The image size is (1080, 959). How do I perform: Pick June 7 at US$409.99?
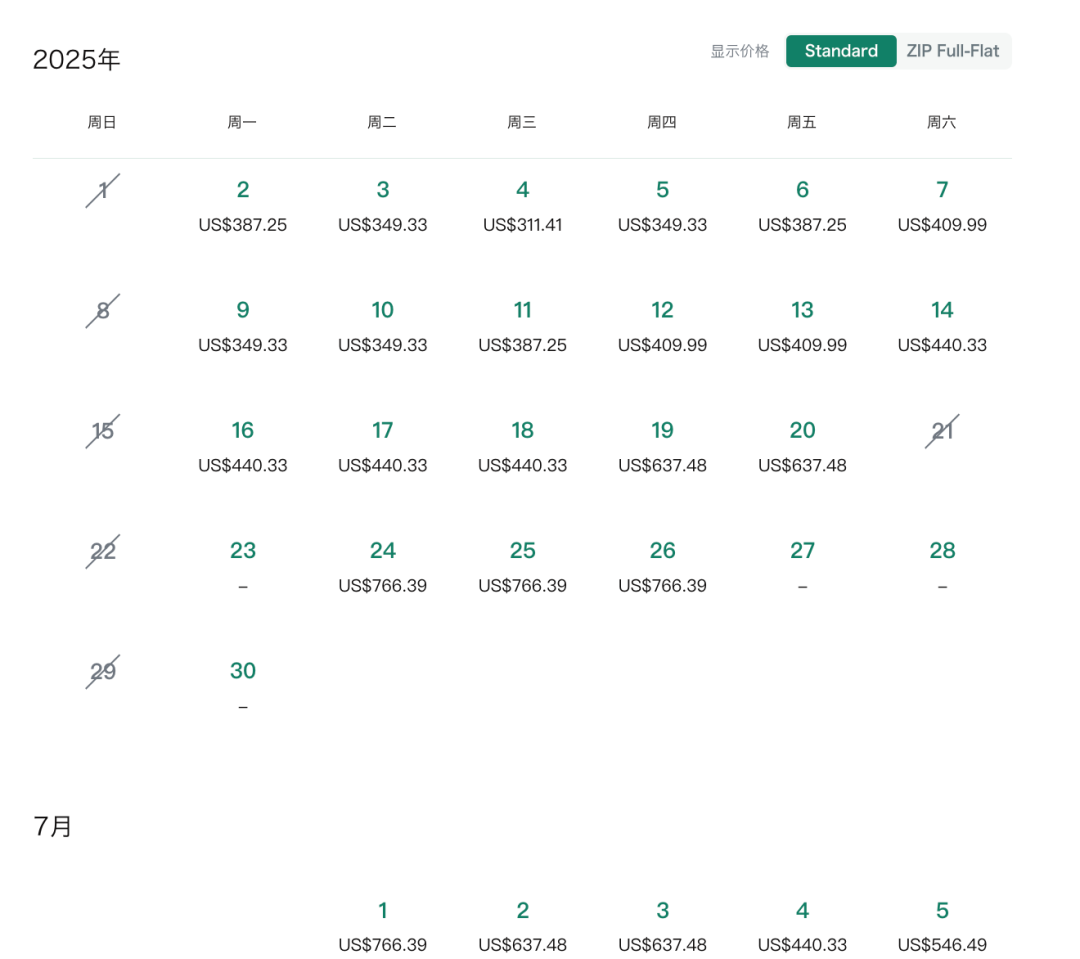(942, 206)
